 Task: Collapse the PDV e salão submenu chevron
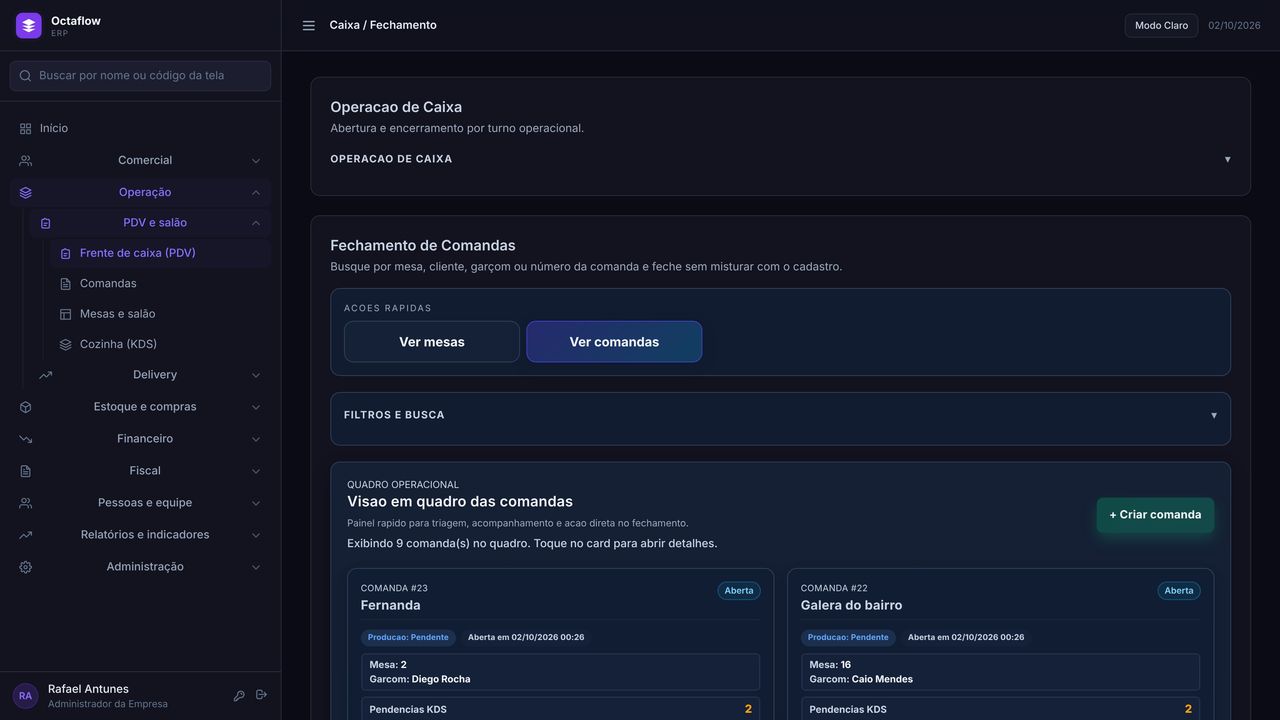[x=256, y=223]
